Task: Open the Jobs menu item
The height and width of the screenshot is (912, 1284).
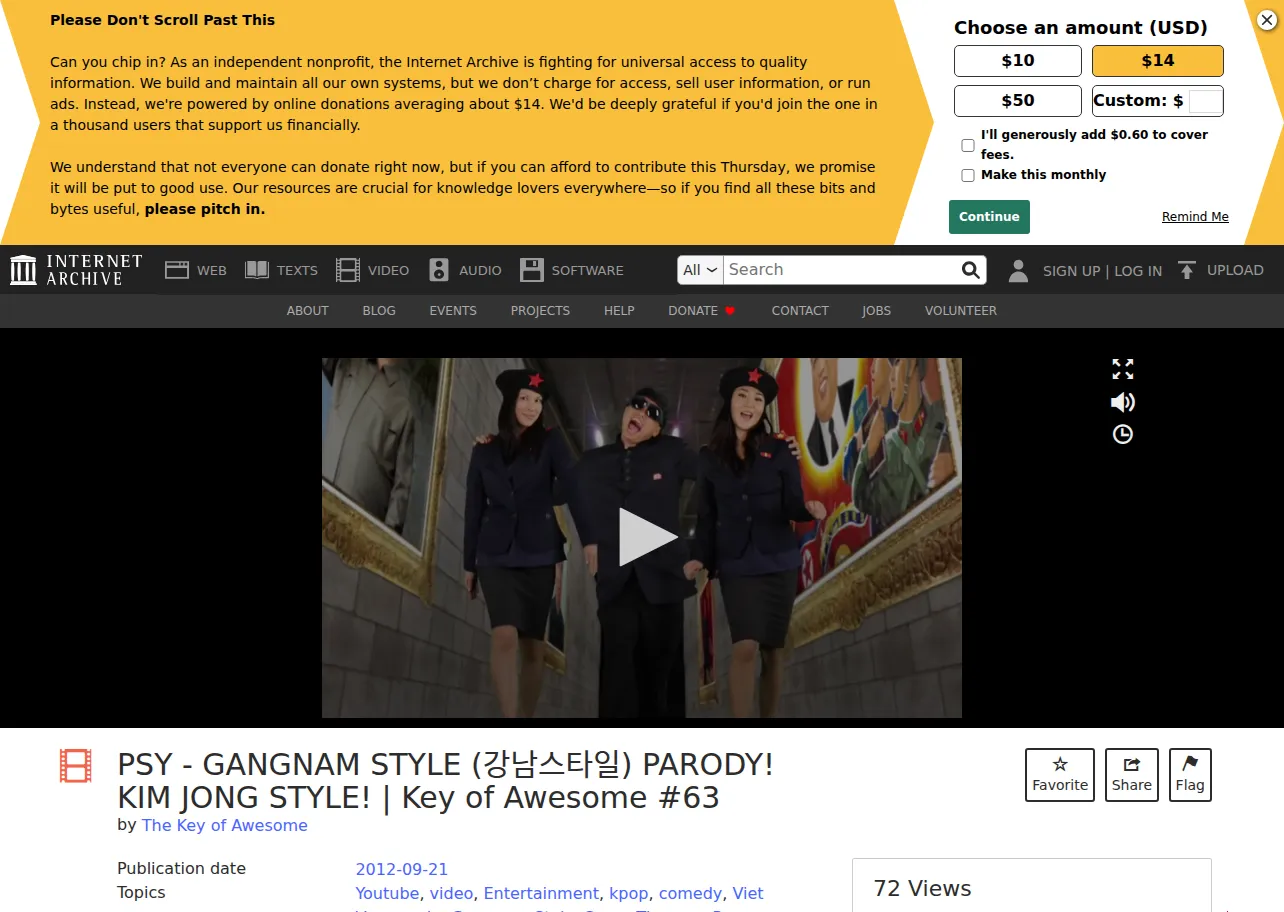Action: click(x=876, y=311)
